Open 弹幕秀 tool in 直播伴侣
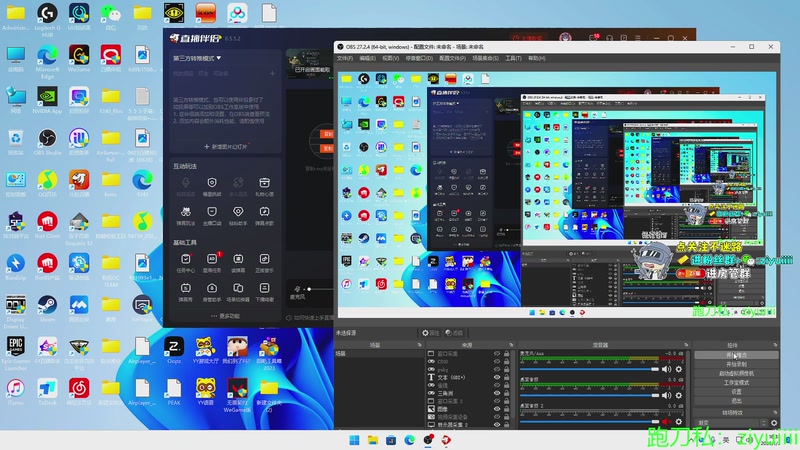 [x=186, y=292]
